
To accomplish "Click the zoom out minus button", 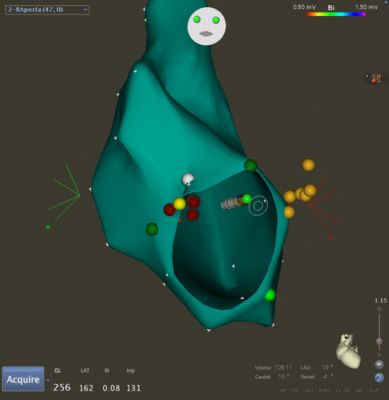I will click(x=379, y=355).
